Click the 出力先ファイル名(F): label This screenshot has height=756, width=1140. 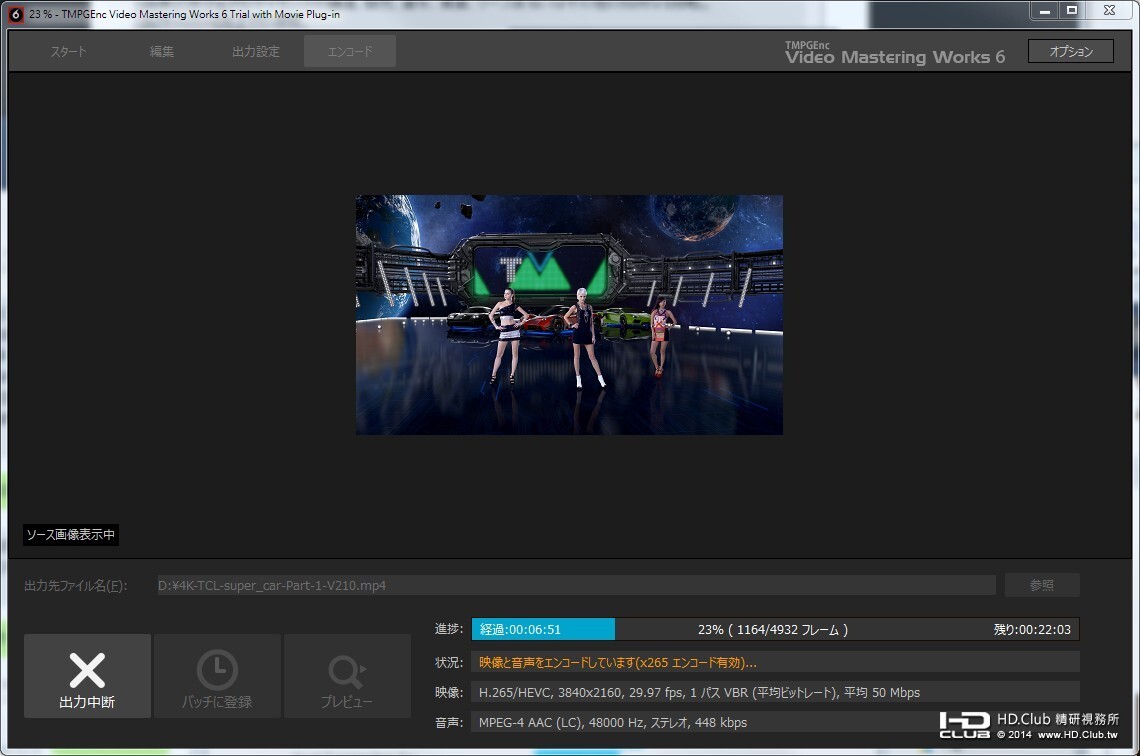[76, 585]
